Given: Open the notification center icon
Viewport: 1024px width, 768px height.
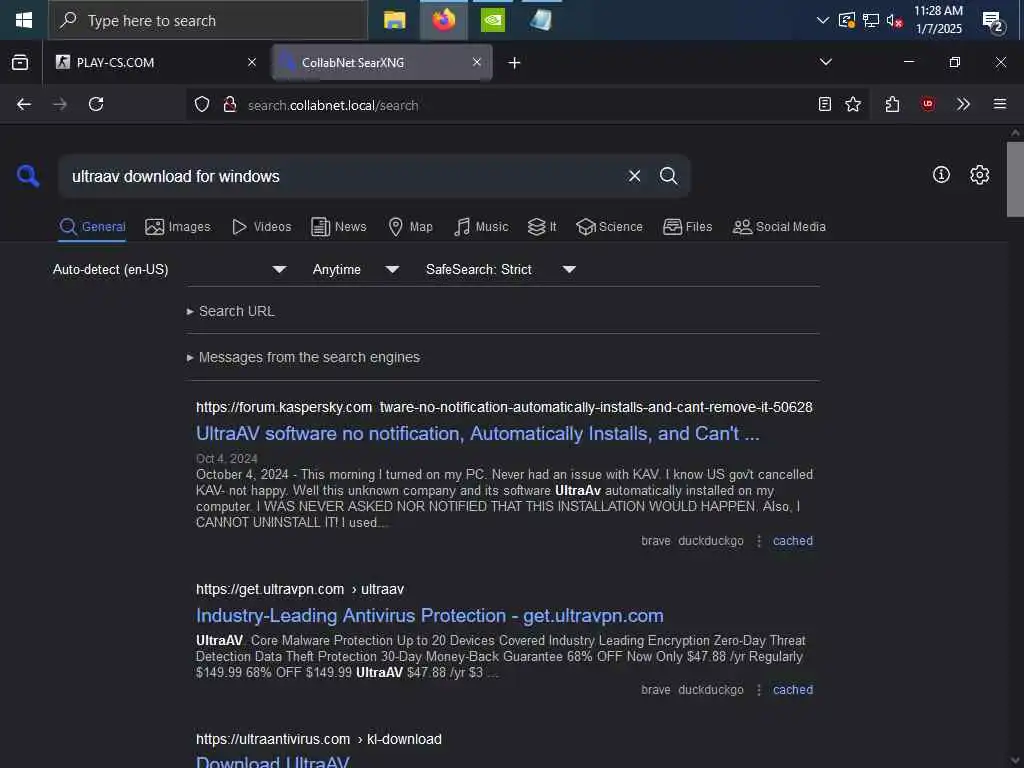Looking at the screenshot, I should click(x=993, y=21).
